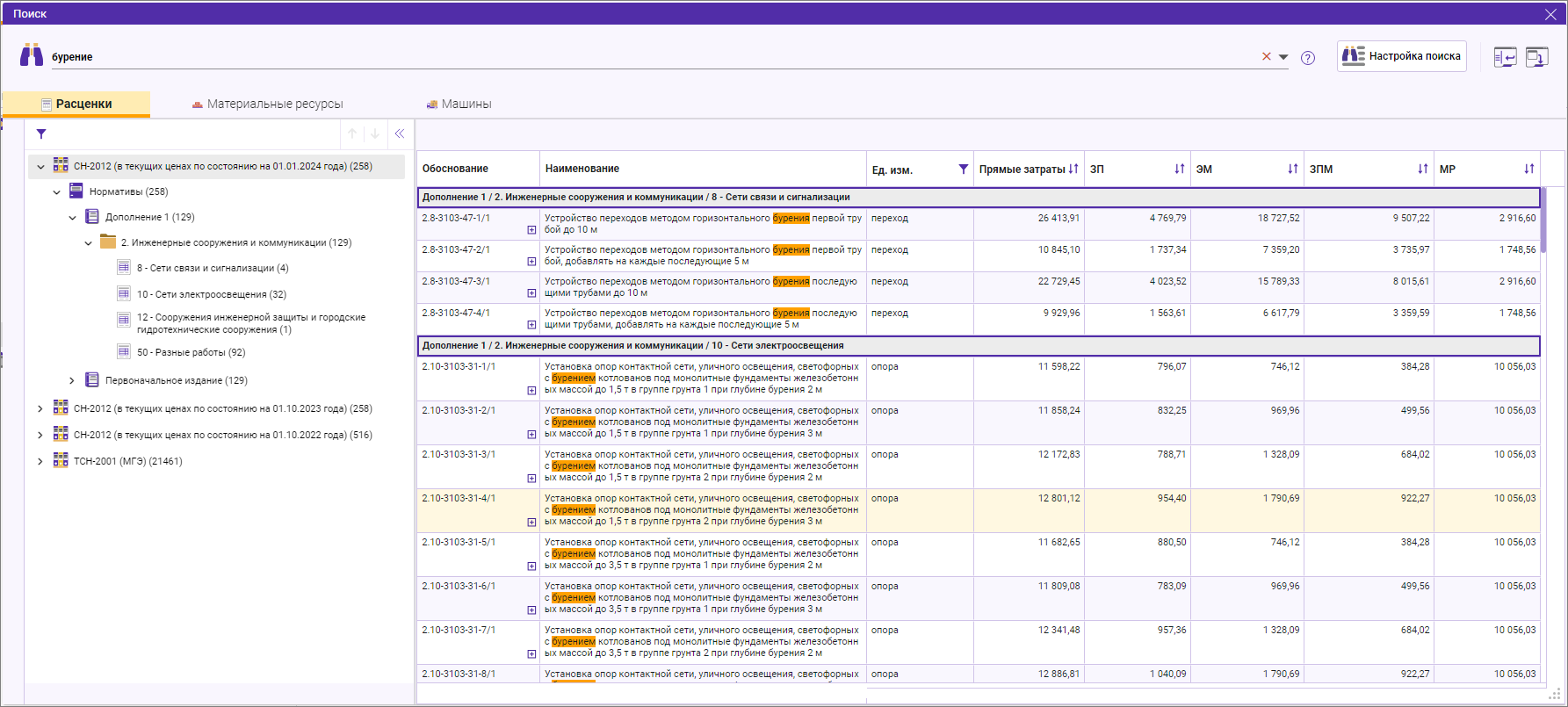This screenshot has height=707, width=1568.
Task: Open Настройка поиска settings
Action: 1402,56
